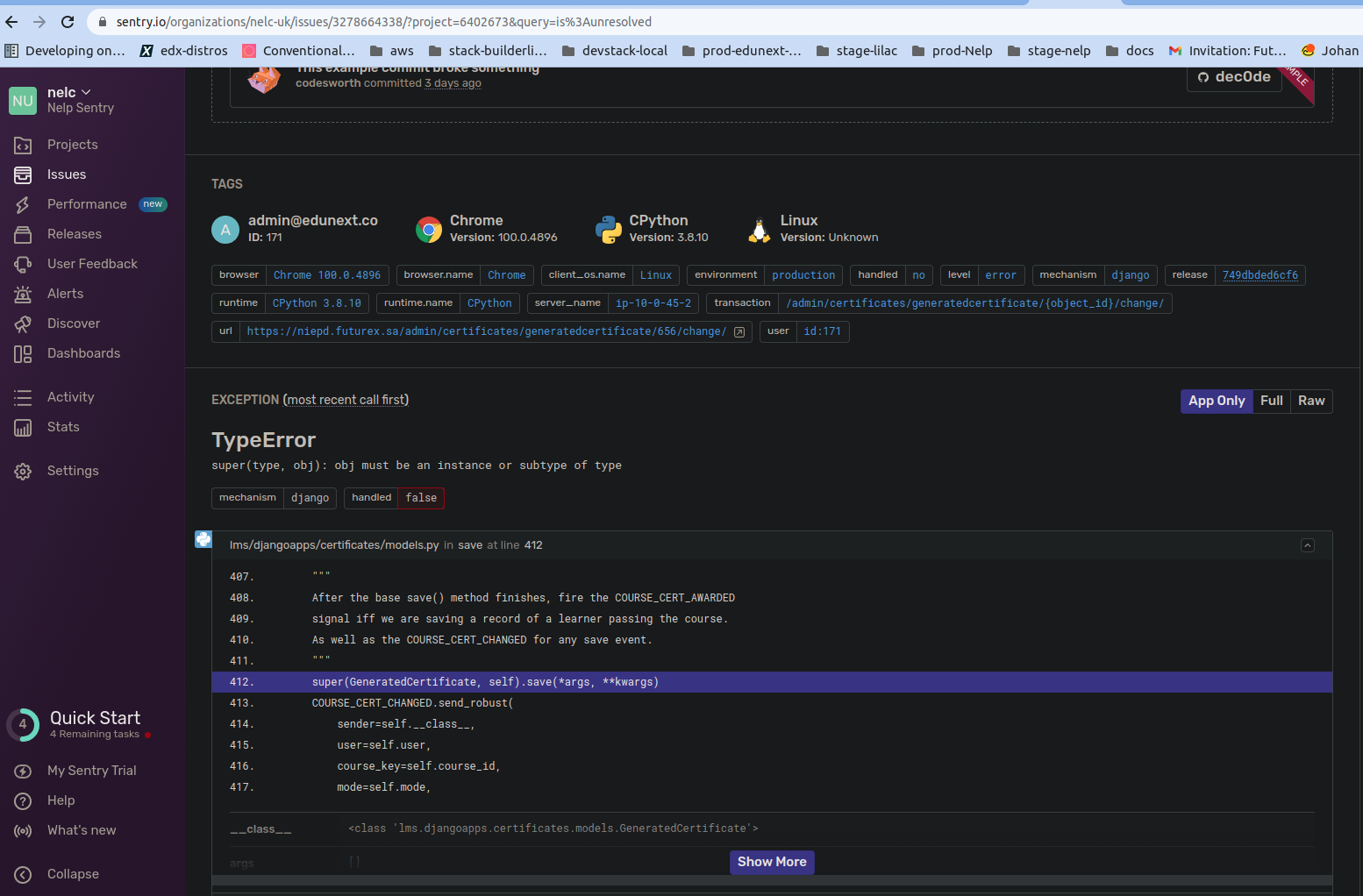Image resolution: width=1363 pixels, height=896 pixels.
Task: Click the 3 days ago commit timestamp
Action: pos(453,83)
